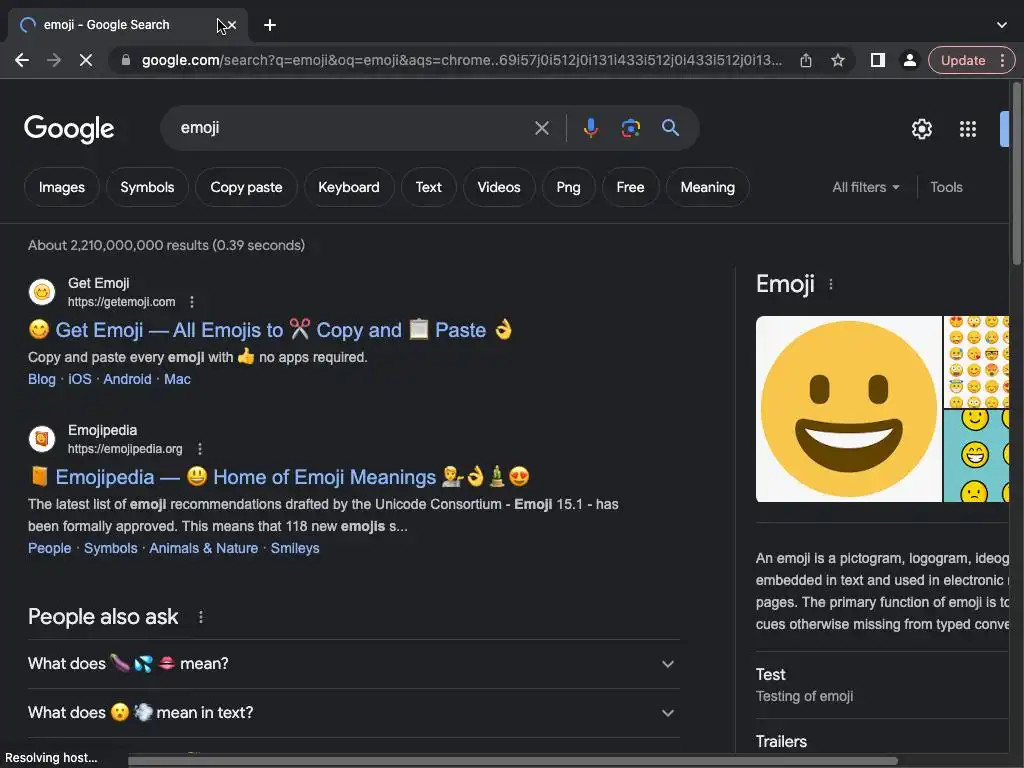Open the Chrome profile avatar
This screenshot has width=1024, height=768.
(909, 60)
